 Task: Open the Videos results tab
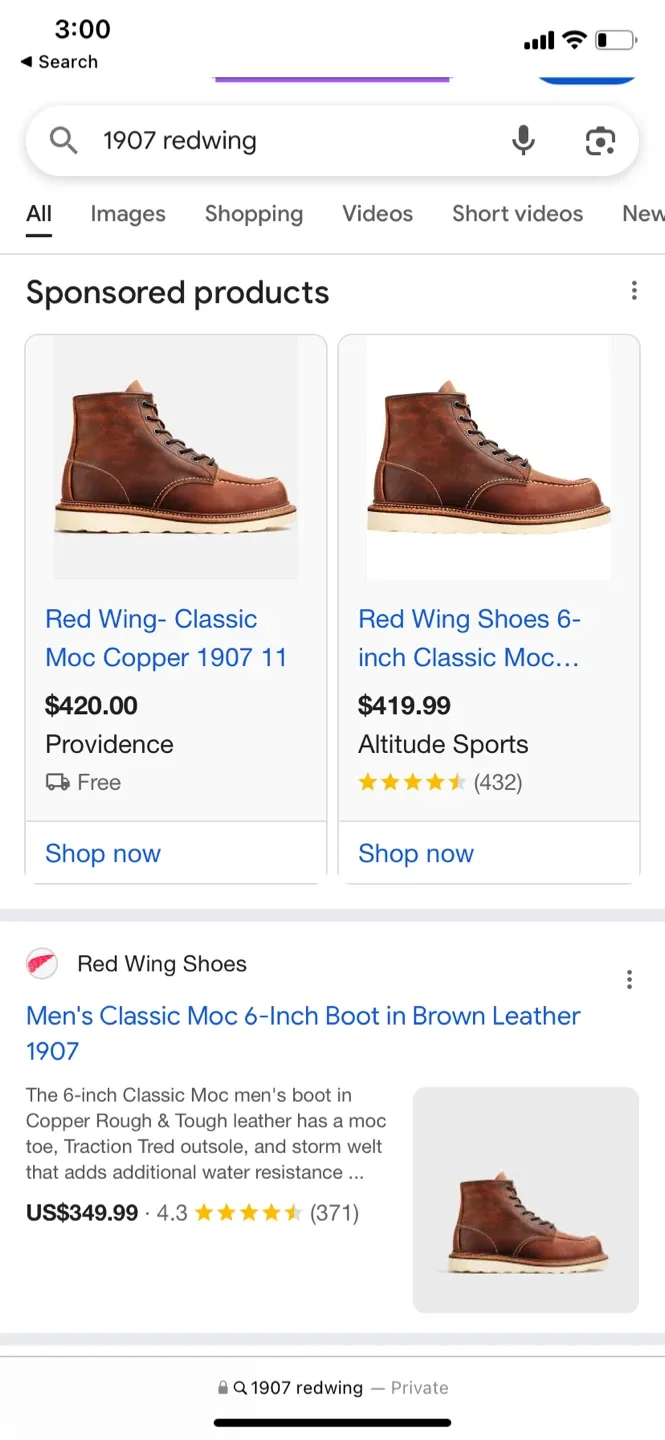tap(377, 214)
